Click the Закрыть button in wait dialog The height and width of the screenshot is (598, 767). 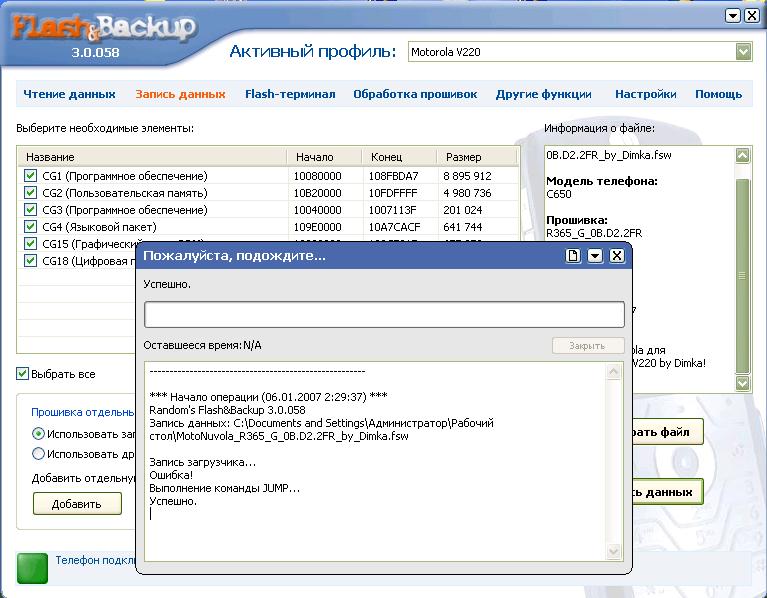[x=588, y=346]
